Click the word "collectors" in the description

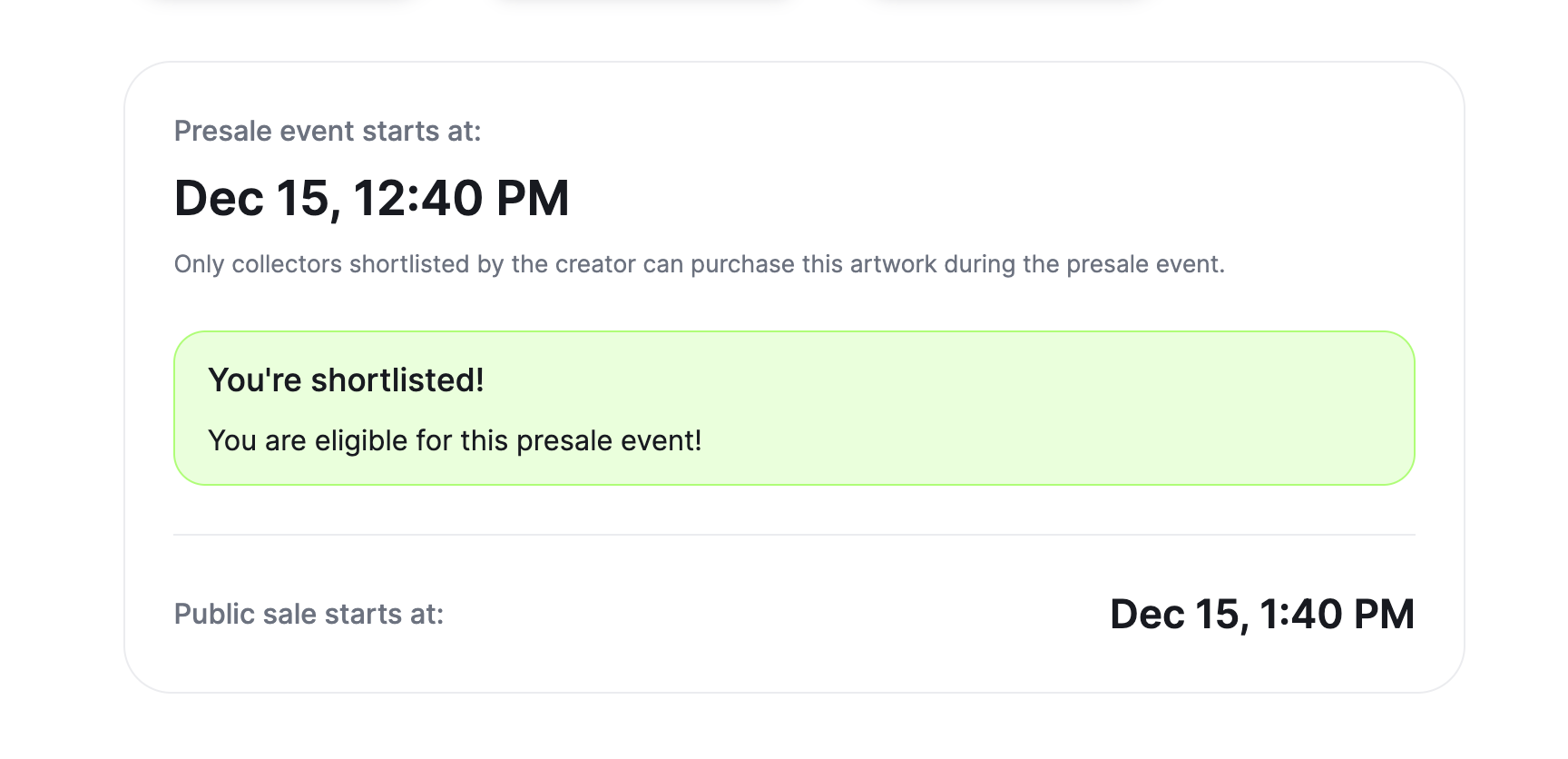coord(287,264)
